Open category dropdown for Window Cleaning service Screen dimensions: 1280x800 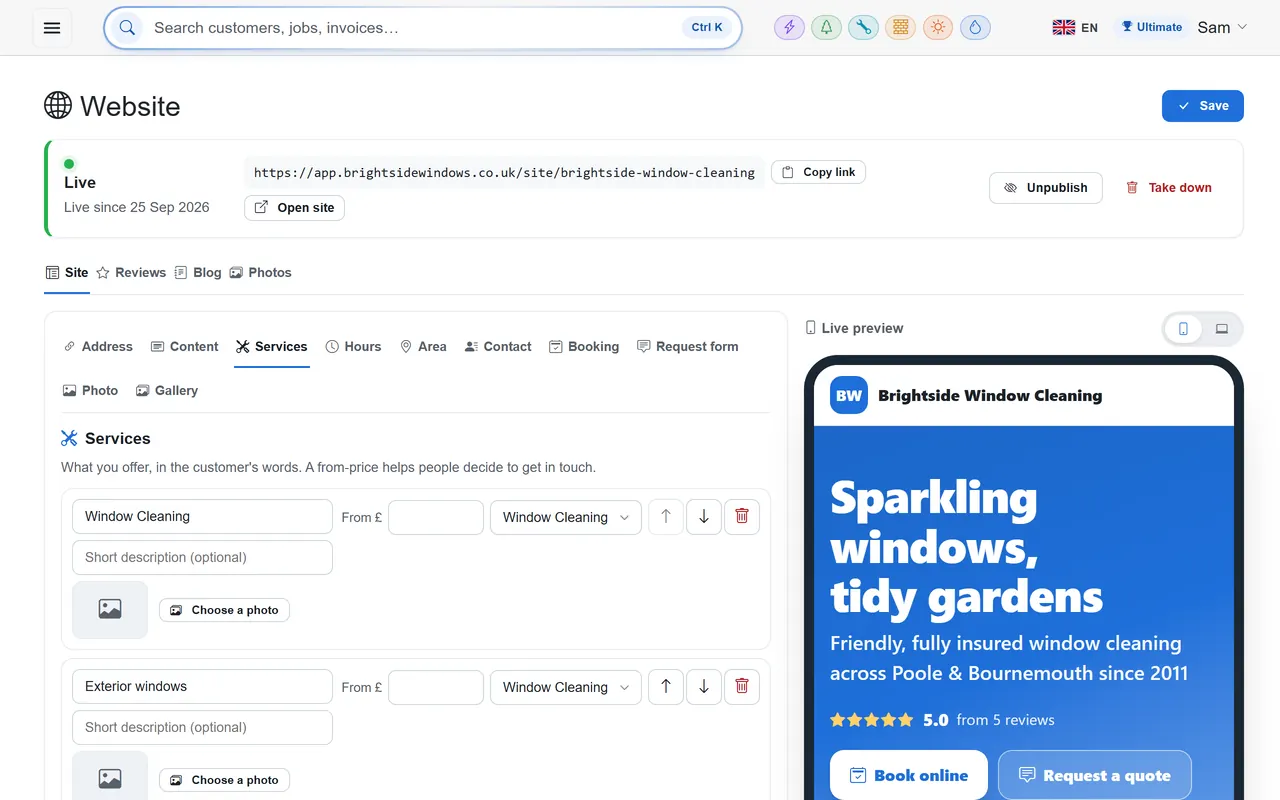566,517
